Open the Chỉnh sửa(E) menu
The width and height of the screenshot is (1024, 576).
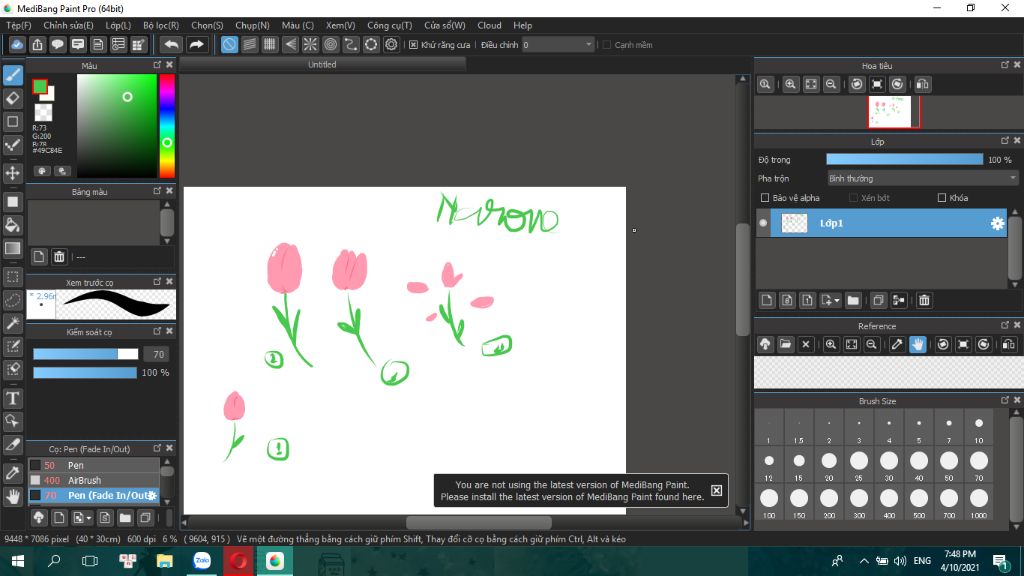coord(68,25)
